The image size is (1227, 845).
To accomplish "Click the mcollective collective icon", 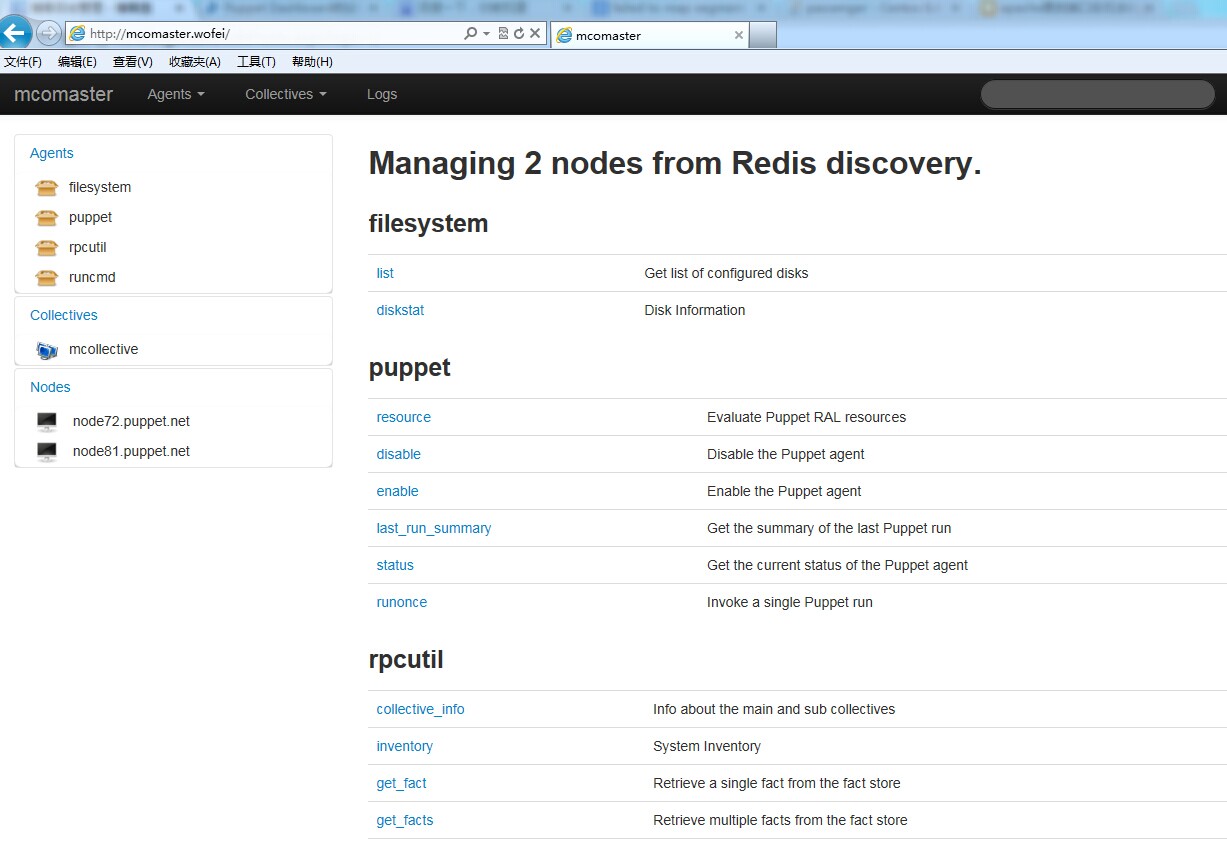I will pos(47,350).
